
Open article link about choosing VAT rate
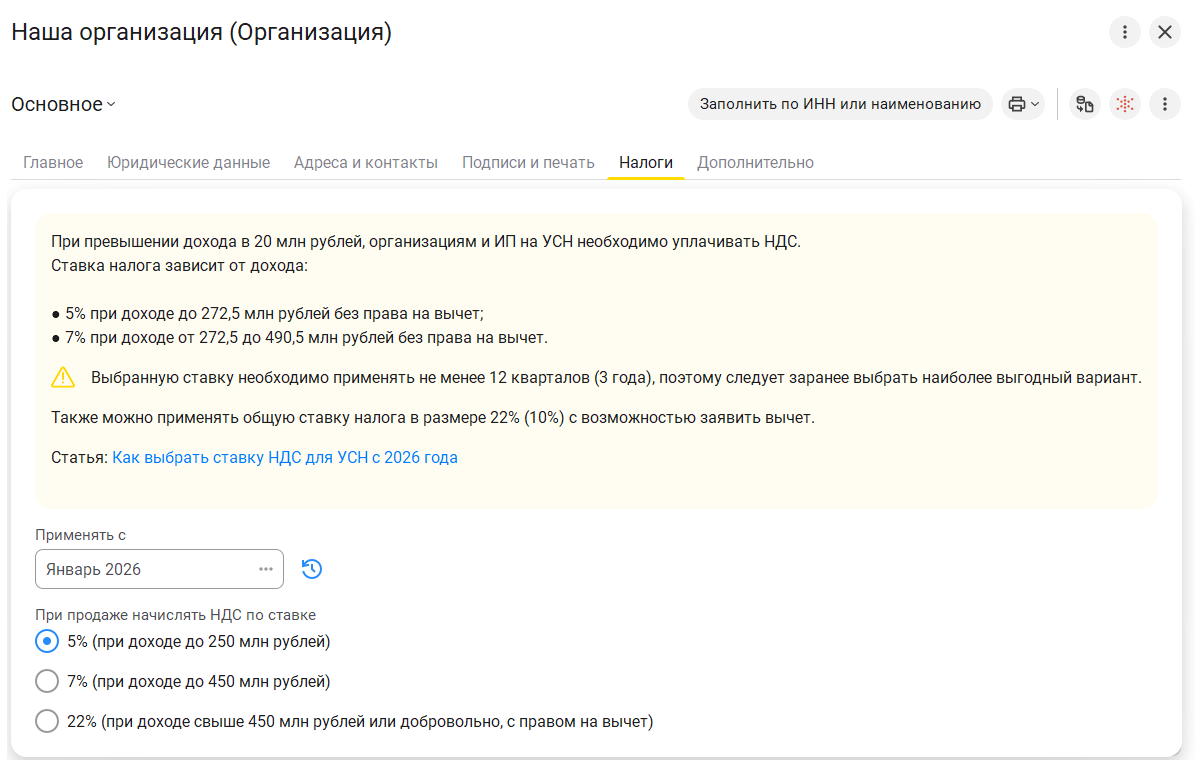pyautogui.click(x=285, y=458)
